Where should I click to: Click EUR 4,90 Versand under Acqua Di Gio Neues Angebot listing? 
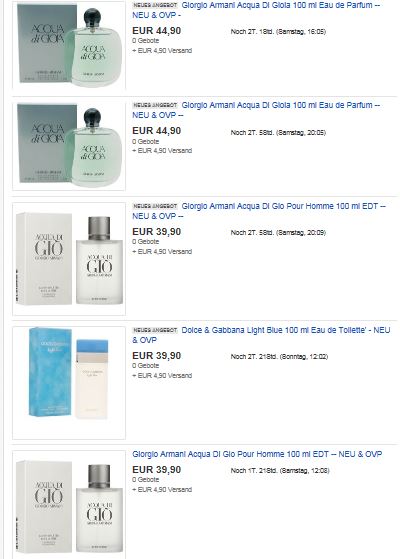pos(162,252)
